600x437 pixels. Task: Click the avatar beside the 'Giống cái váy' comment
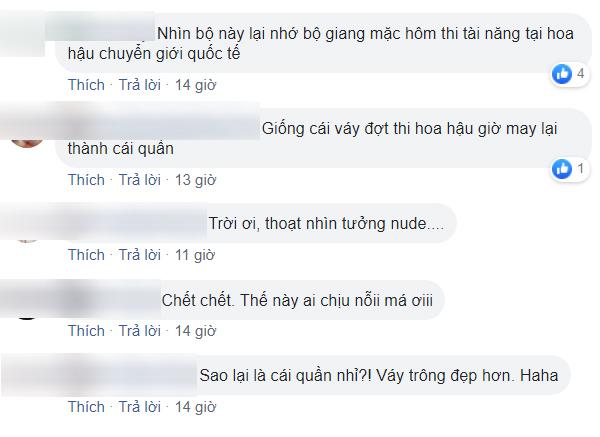pyautogui.click(x=27, y=134)
